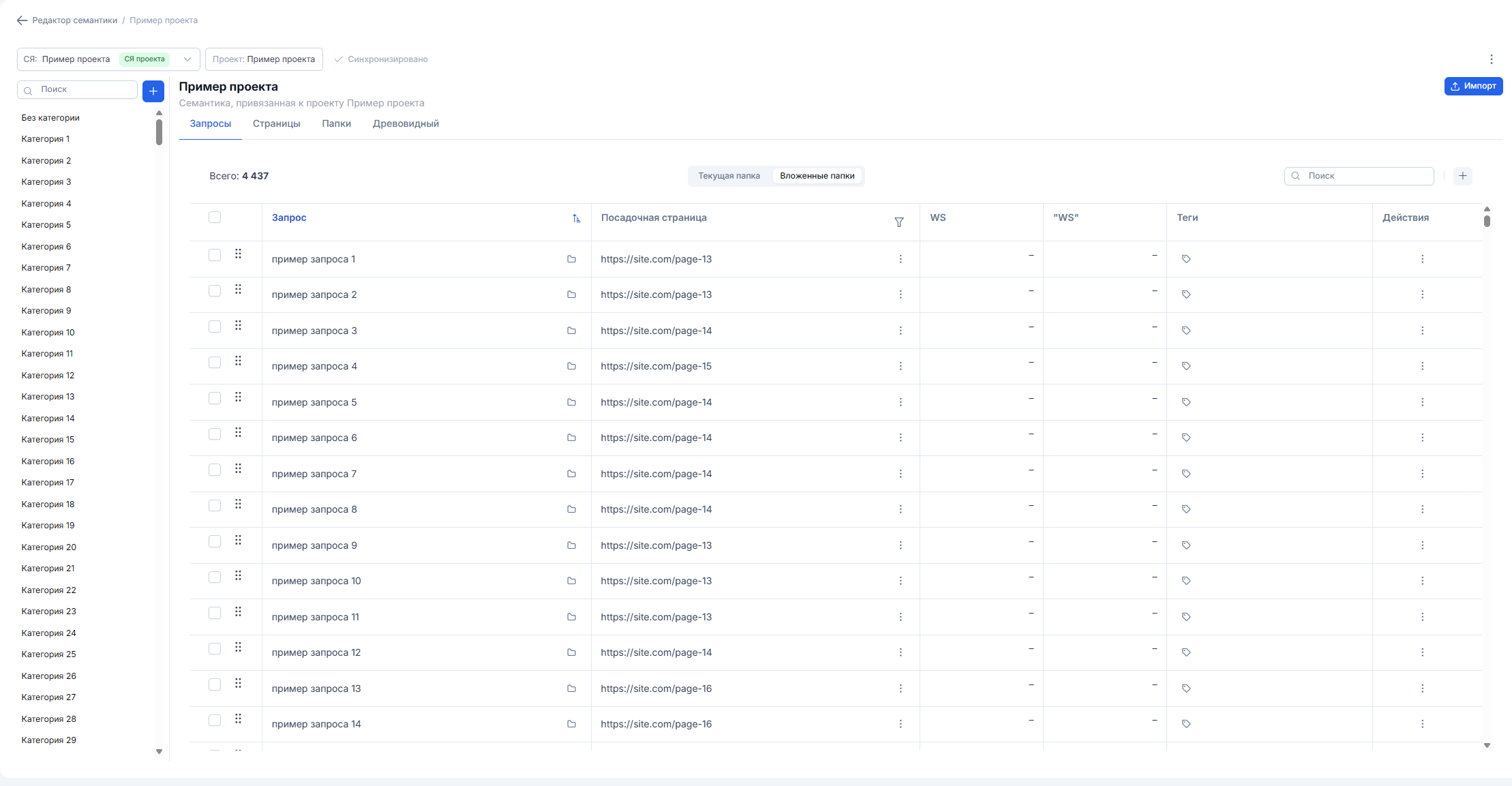The image size is (1512, 786).
Task: Click the blue plus button beside category search
Action: [153, 91]
